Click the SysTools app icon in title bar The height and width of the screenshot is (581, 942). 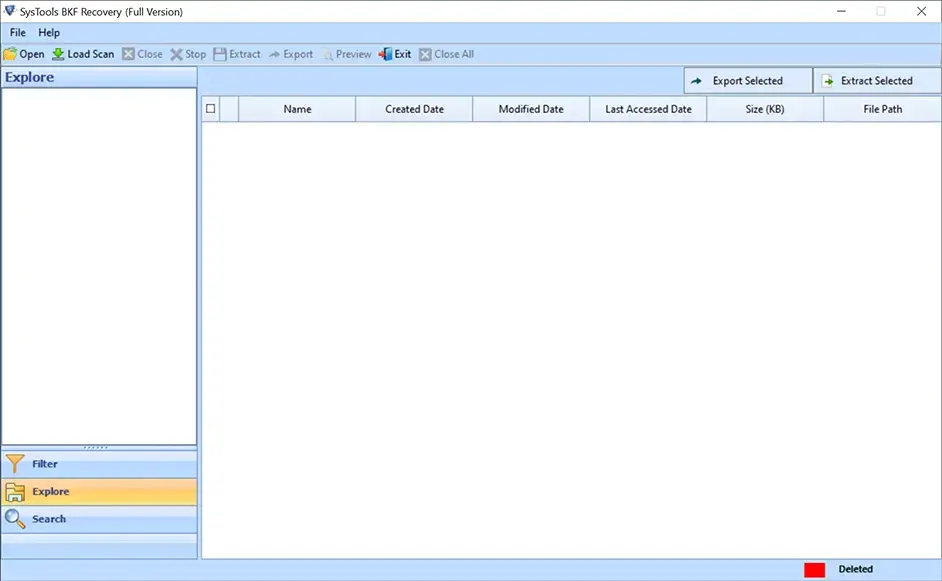(x=10, y=11)
